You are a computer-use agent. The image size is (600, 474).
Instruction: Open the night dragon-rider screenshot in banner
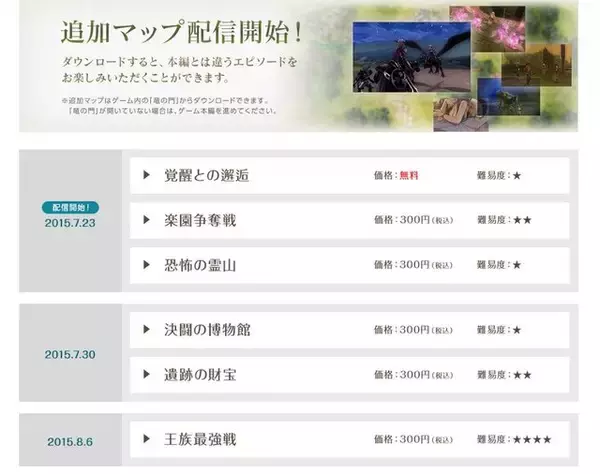click(412, 57)
